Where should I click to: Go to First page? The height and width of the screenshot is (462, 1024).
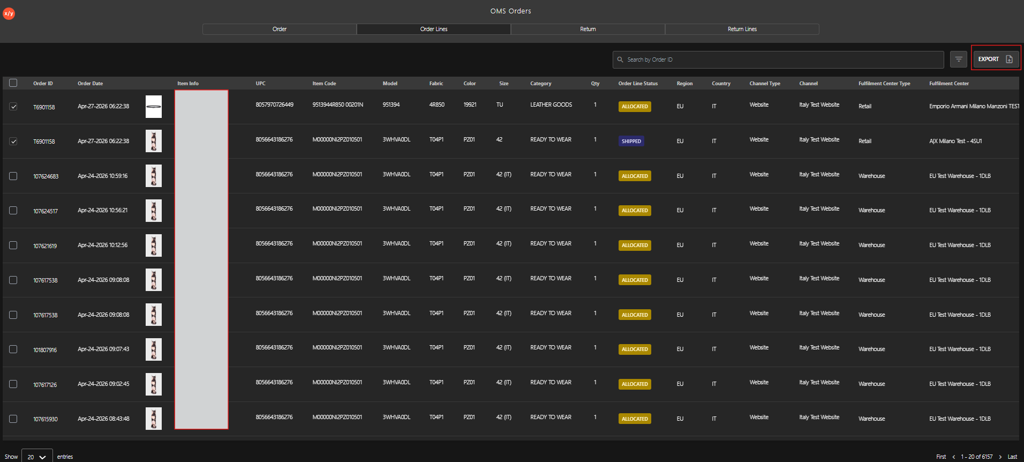click(x=941, y=457)
